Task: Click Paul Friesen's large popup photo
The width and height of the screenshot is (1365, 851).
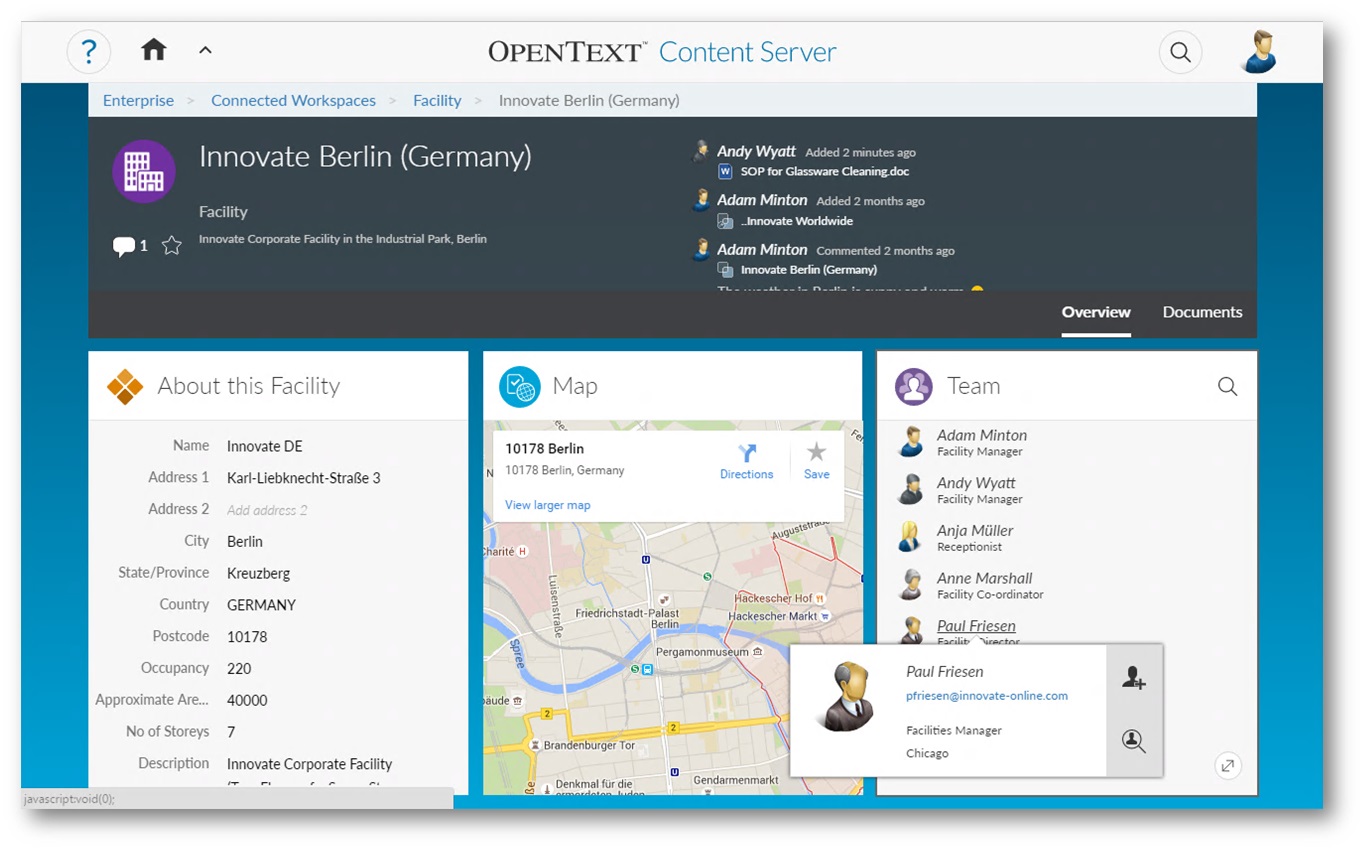Action: click(848, 695)
